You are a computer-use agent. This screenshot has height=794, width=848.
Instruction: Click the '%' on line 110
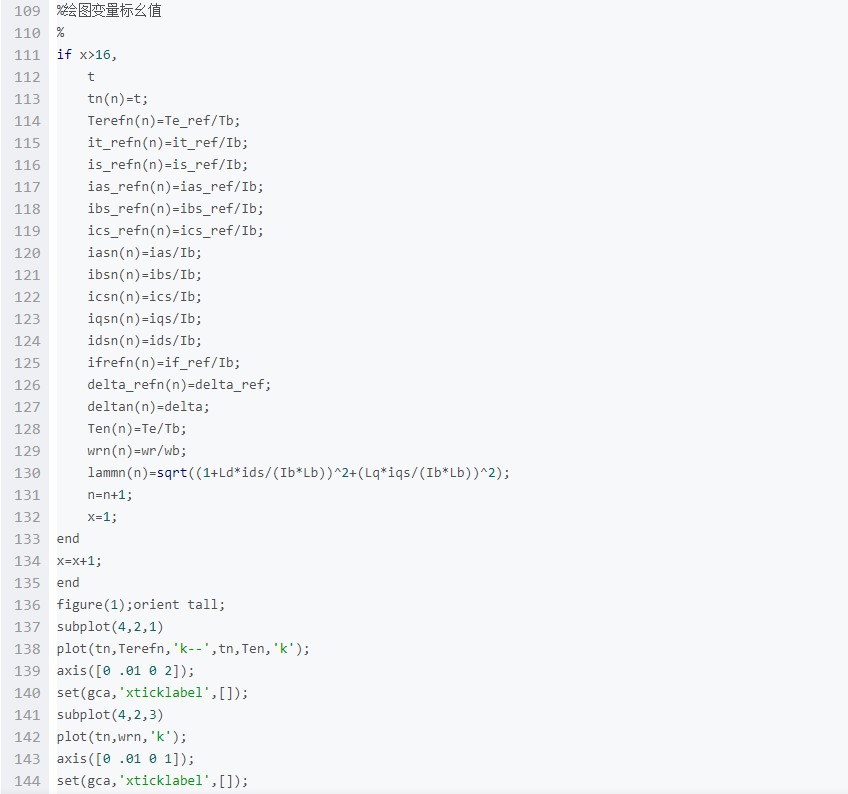point(60,32)
